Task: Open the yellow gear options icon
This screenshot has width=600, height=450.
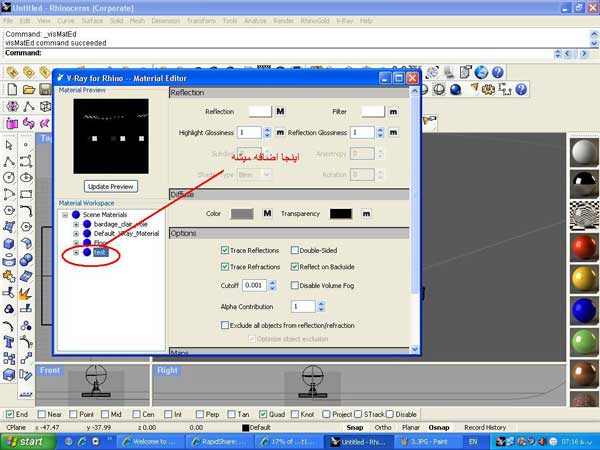Action: pos(488,90)
